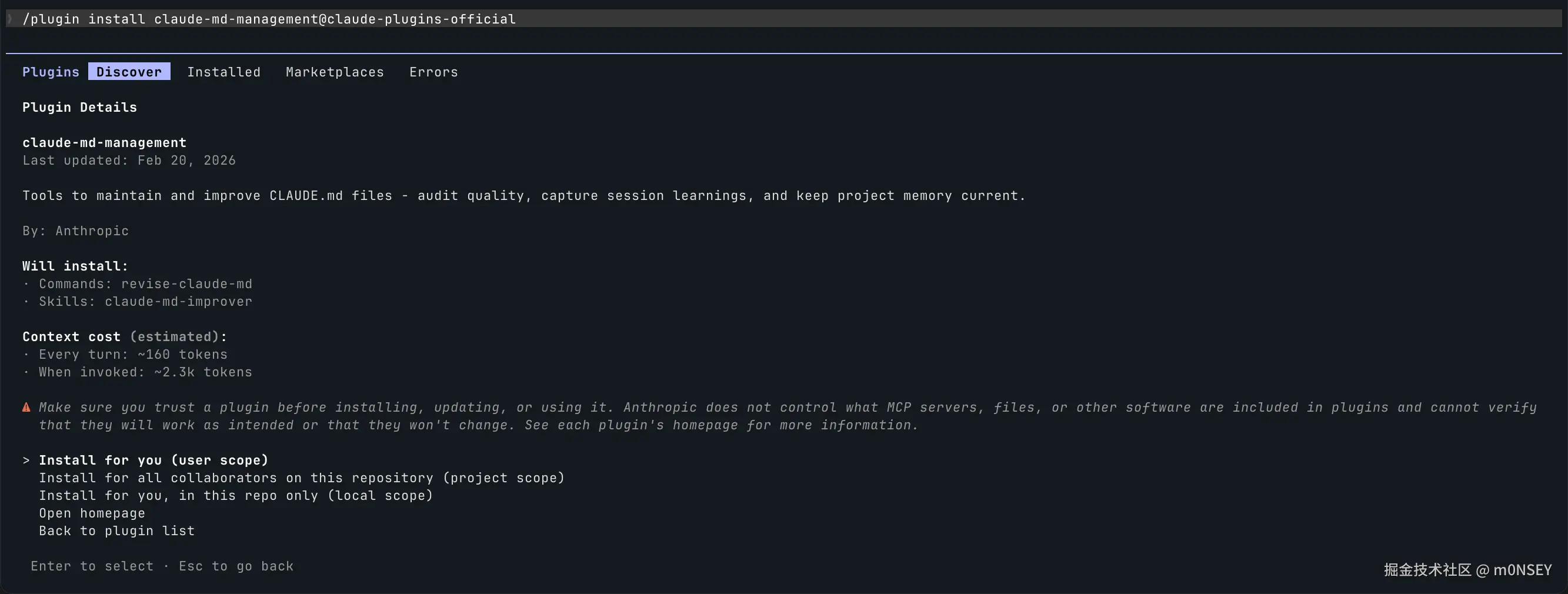1568x594 pixels.
Task: Click the plugin description starting 'Tools to maintain'
Action: point(524,195)
